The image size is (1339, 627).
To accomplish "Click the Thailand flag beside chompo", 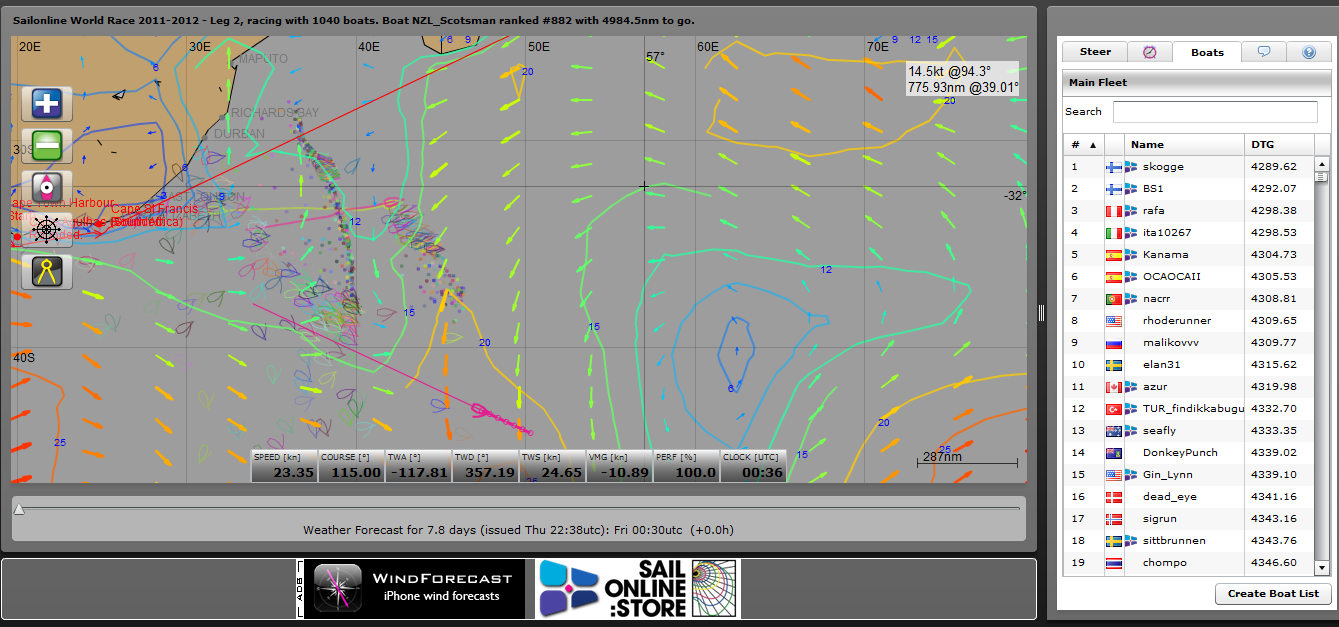I will (1114, 563).
